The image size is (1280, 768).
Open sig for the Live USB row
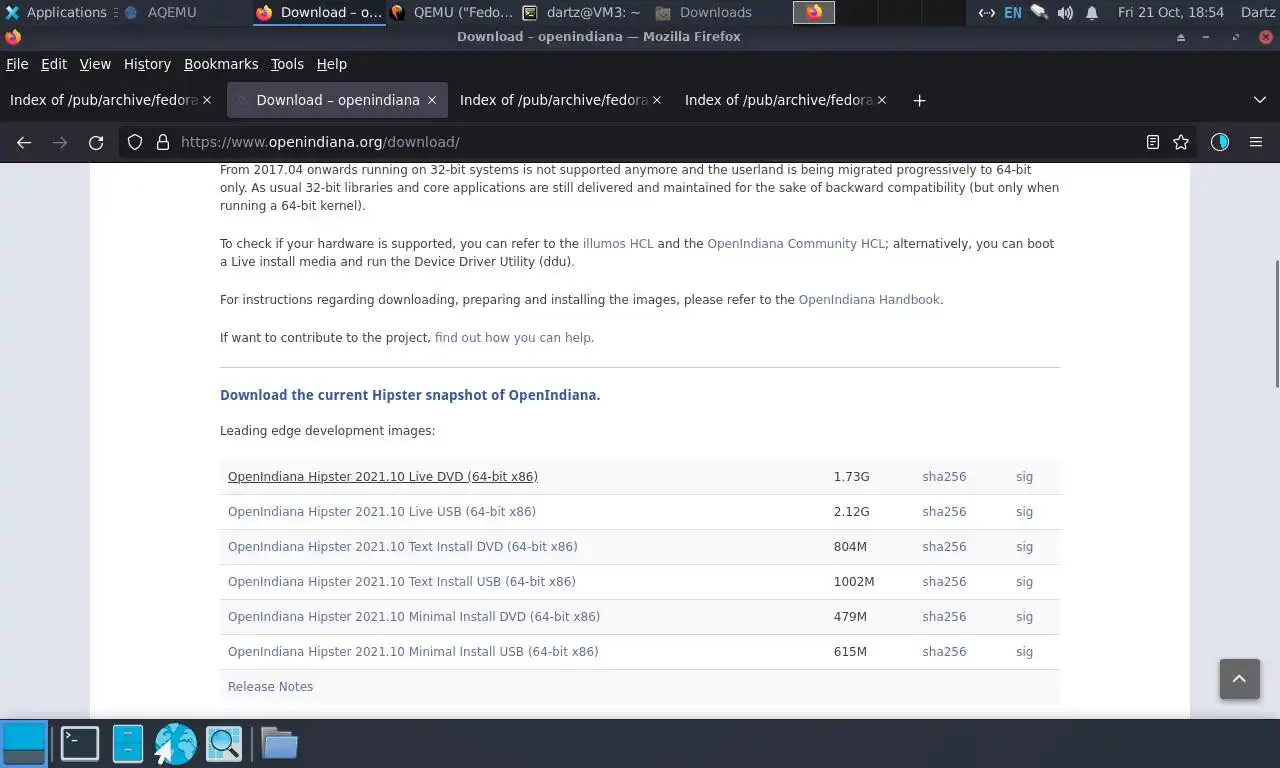[1024, 512]
